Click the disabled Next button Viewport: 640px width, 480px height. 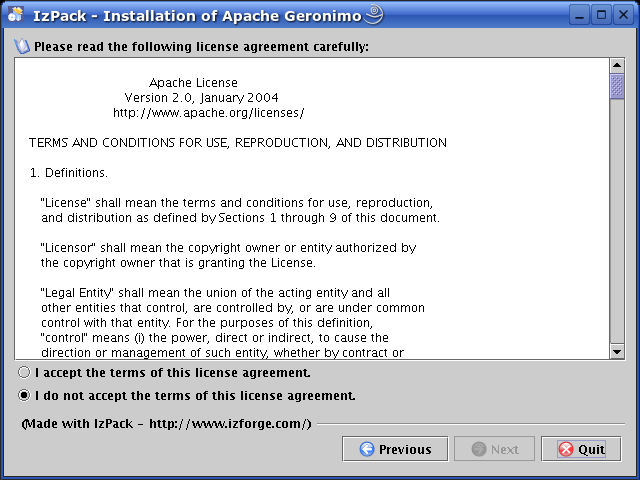(x=494, y=449)
